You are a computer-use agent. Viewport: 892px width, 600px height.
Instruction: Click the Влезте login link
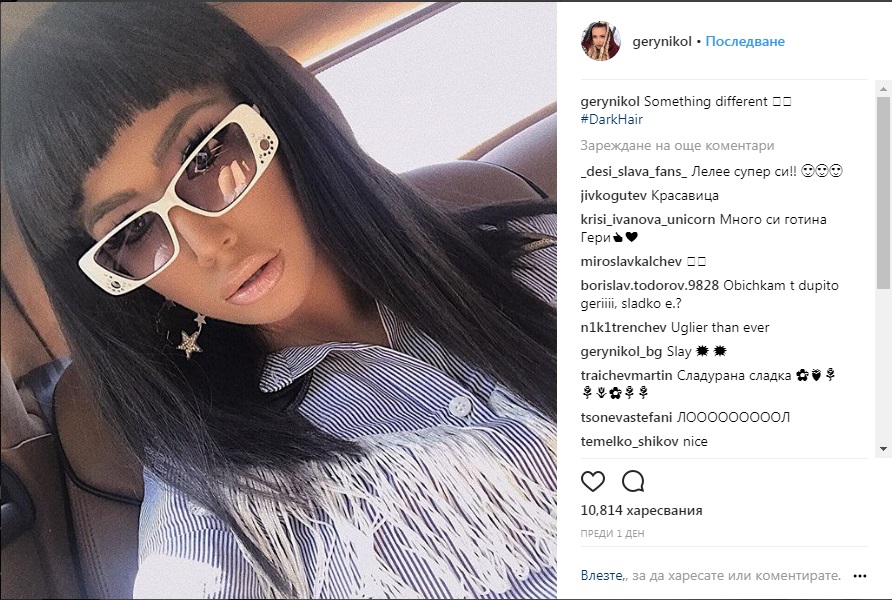tap(601, 576)
